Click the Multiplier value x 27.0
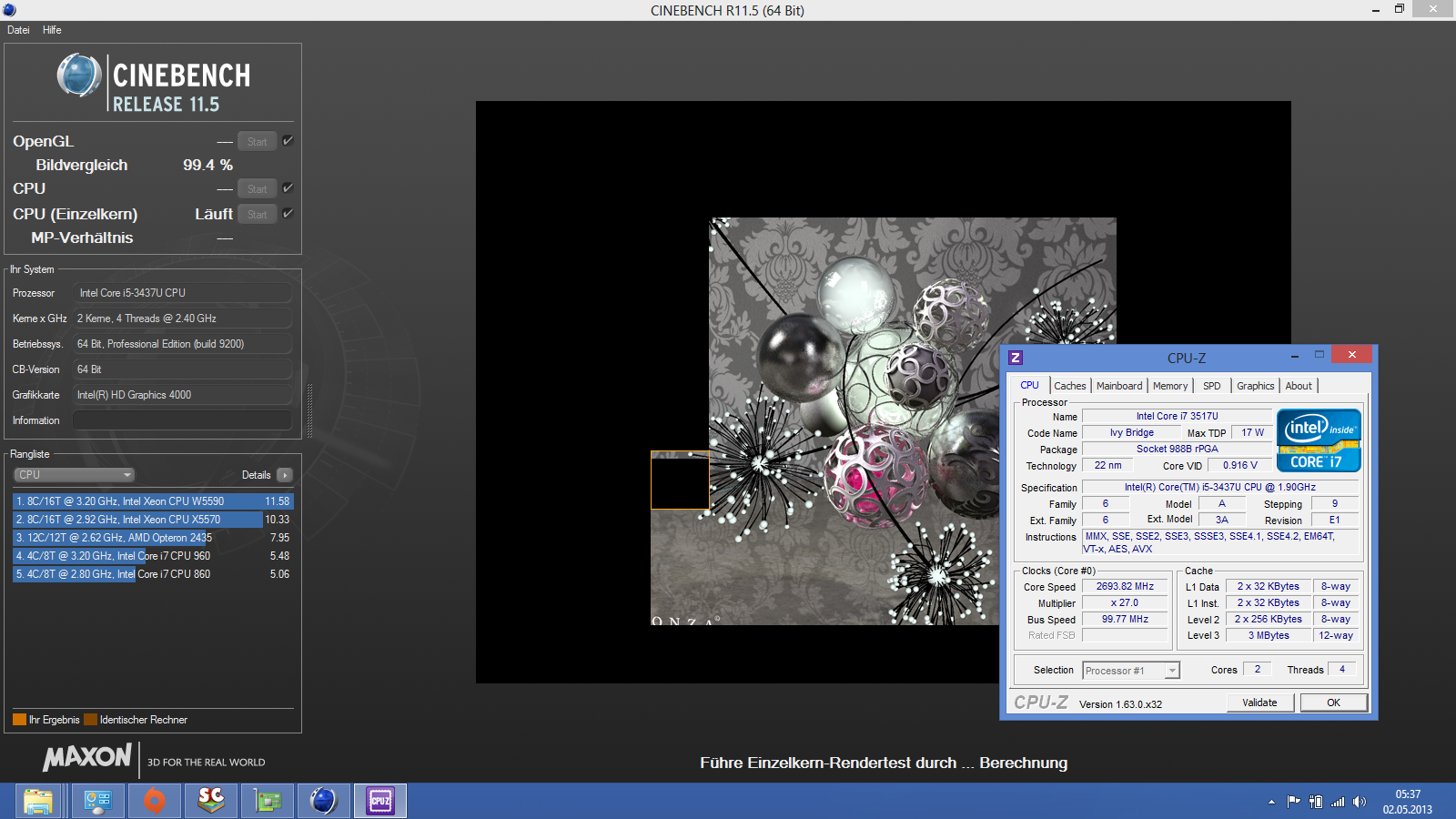The width and height of the screenshot is (1456, 819). click(x=1125, y=603)
